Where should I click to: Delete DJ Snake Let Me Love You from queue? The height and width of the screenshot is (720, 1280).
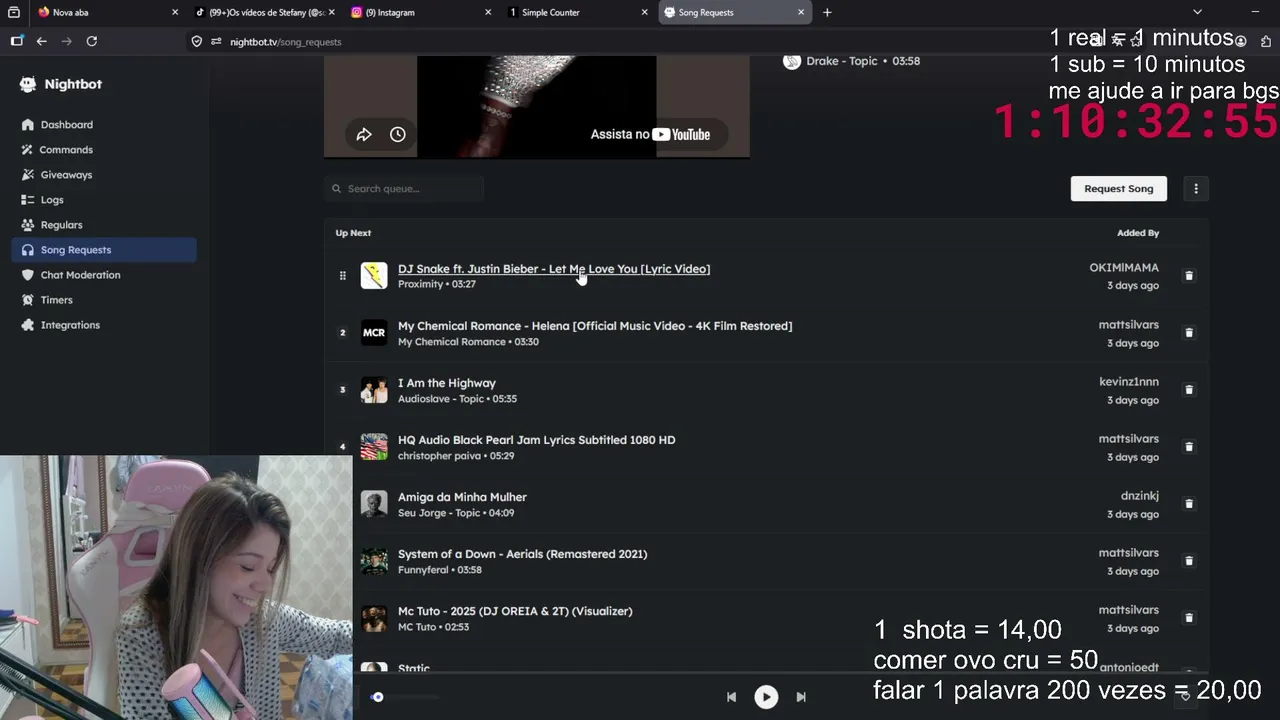pyautogui.click(x=1189, y=276)
